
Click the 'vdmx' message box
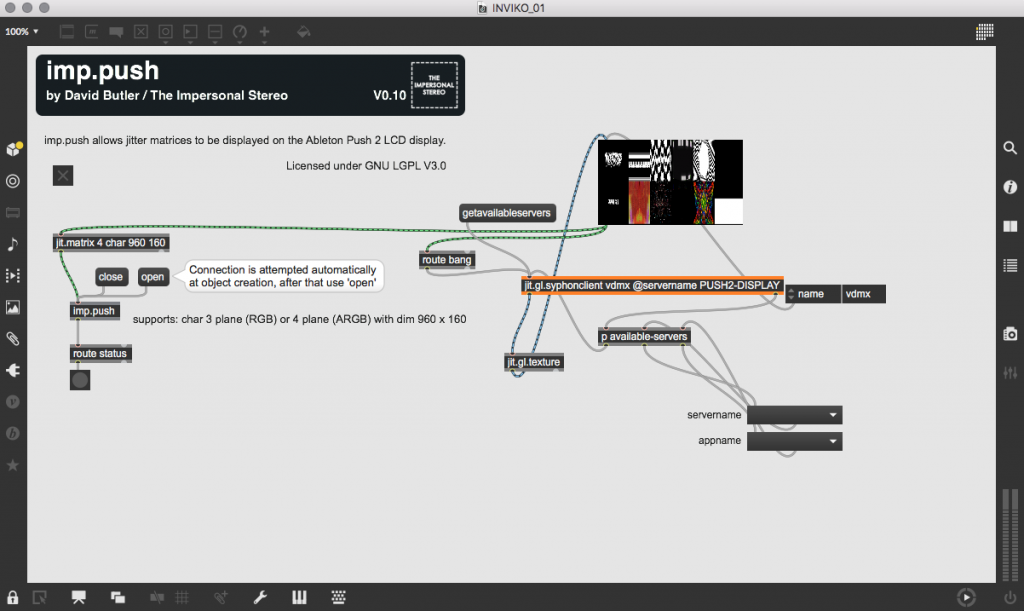coord(863,294)
